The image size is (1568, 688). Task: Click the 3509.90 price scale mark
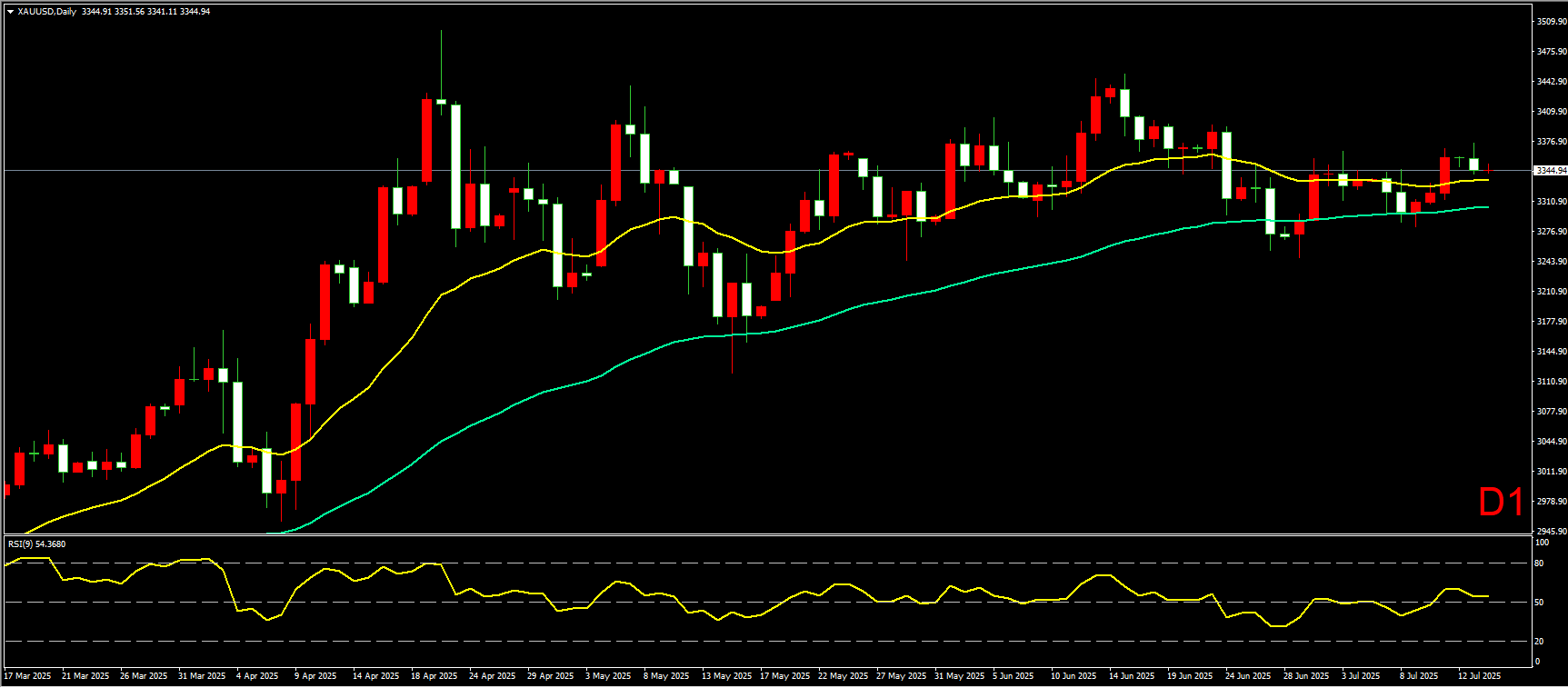click(1551, 22)
